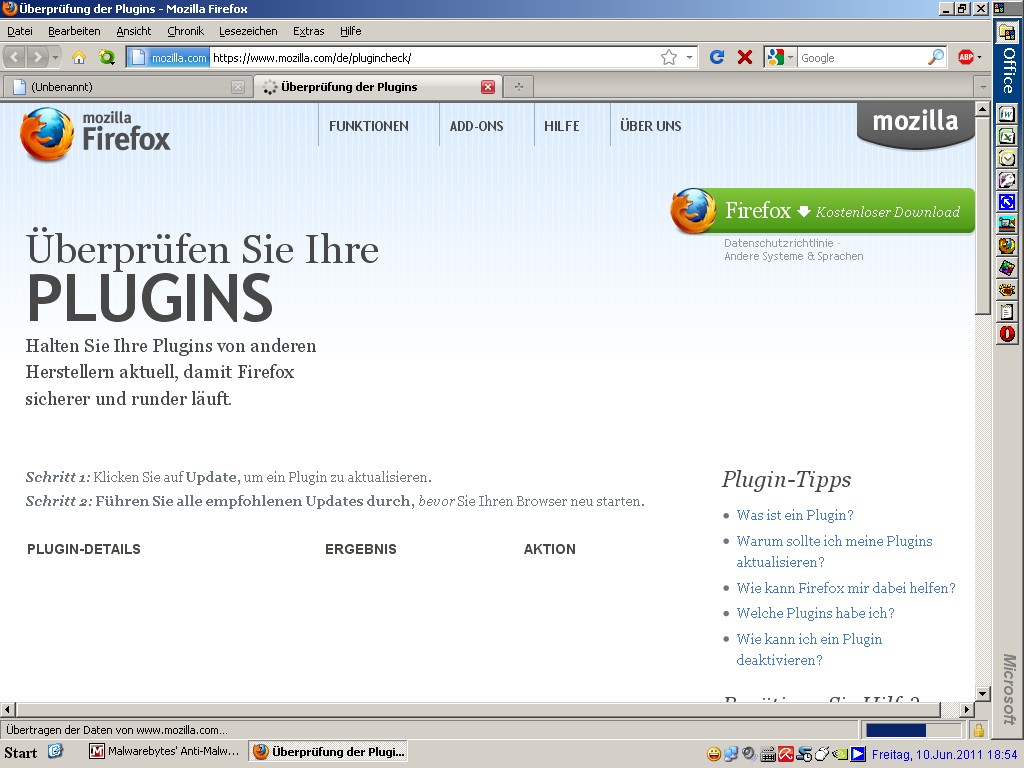Click the padlock security icon in status bar
1024x768 pixels.
978,729
